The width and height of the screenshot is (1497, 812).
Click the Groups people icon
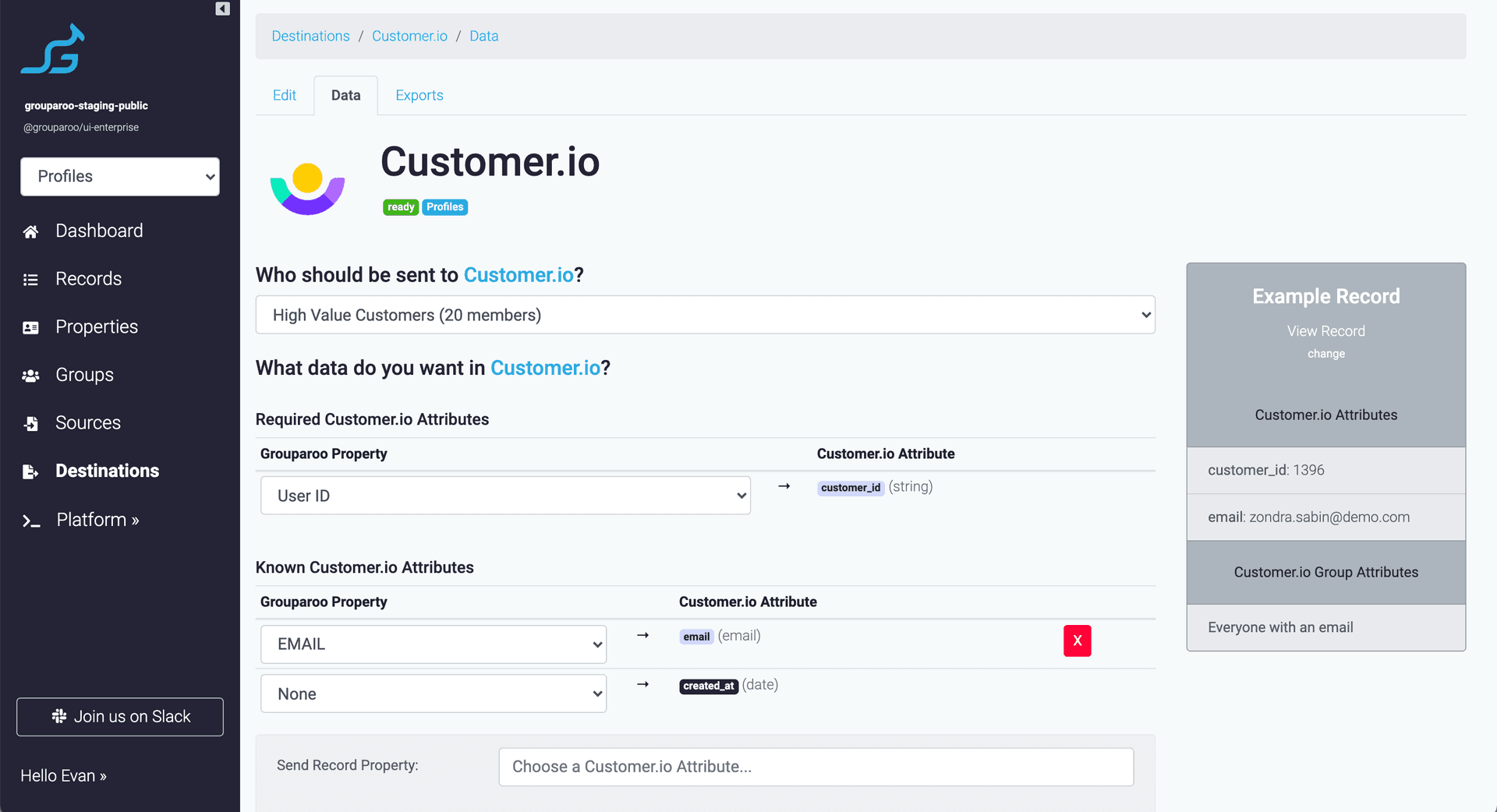[x=30, y=376]
